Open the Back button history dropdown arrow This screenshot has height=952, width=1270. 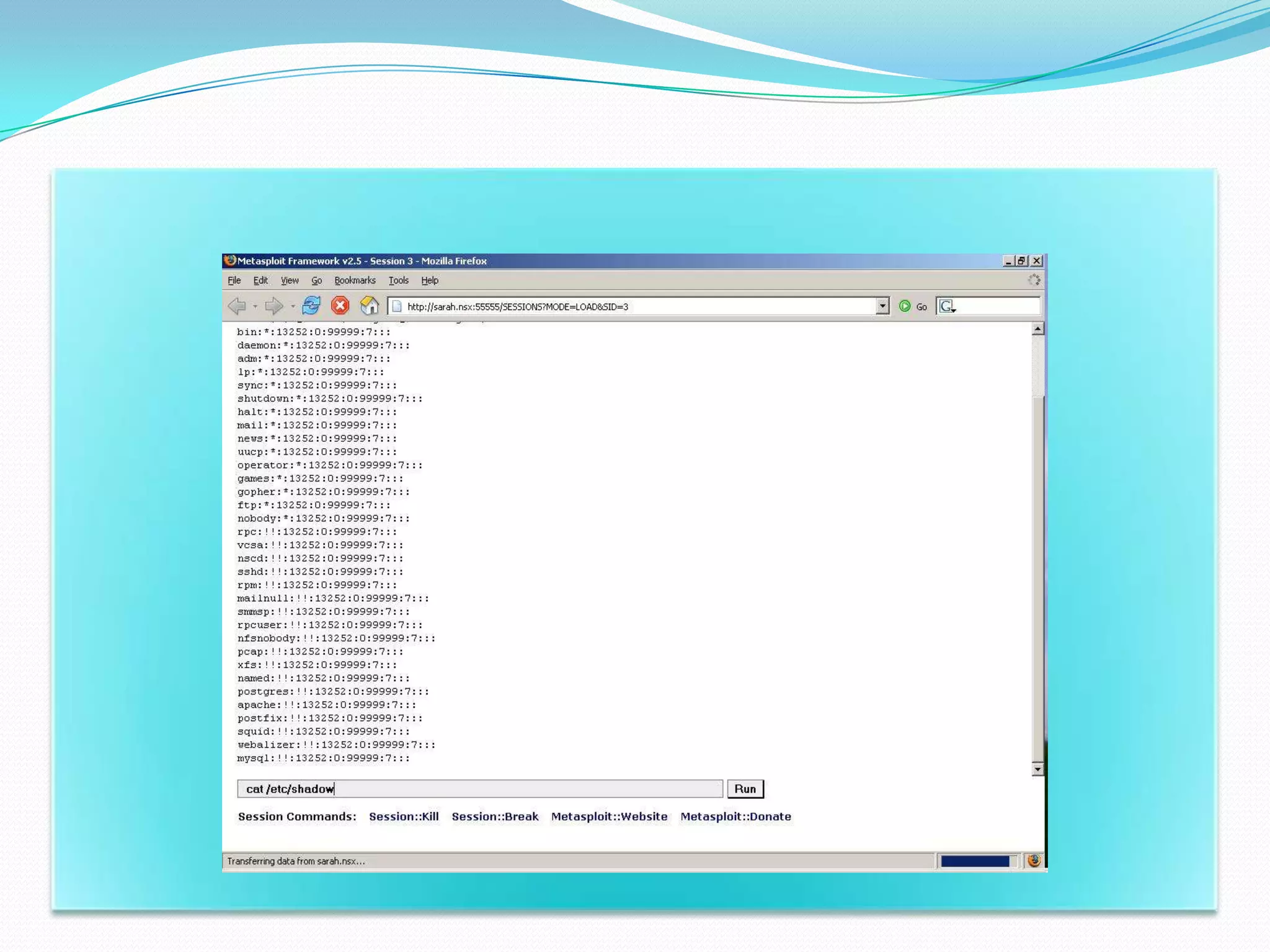coord(255,306)
